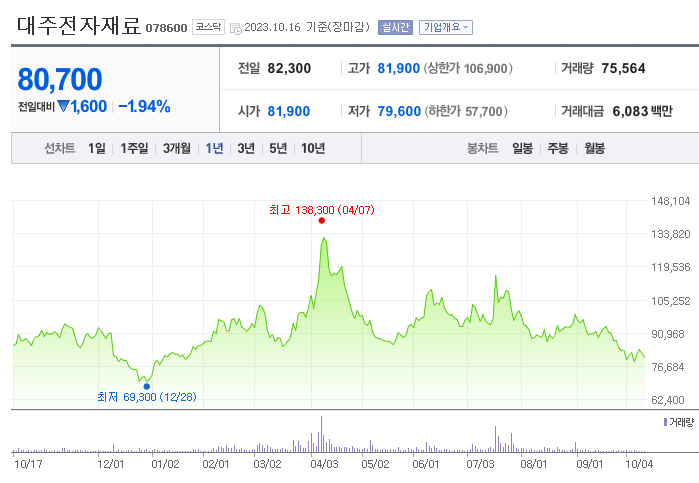Click the 62,400 y-axis label

coord(667,400)
